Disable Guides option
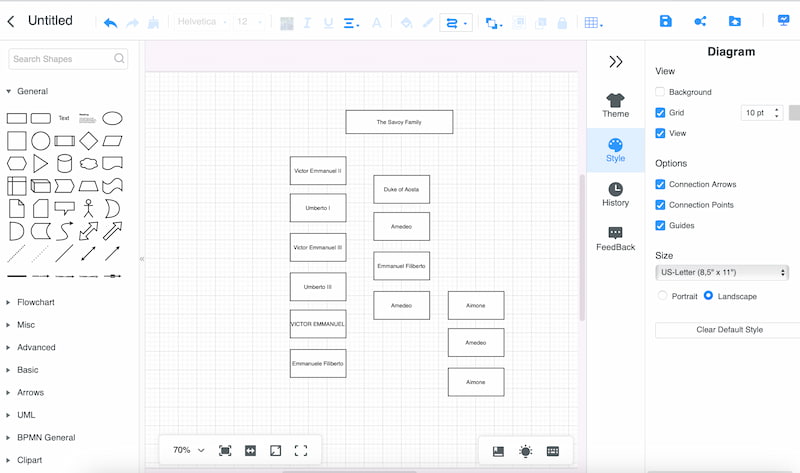The width and height of the screenshot is (800, 473). 660,226
